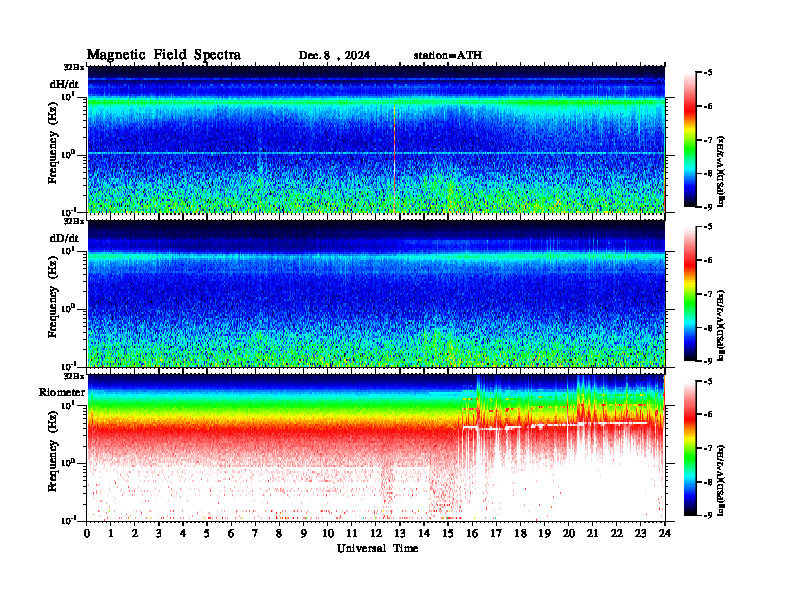This screenshot has width=792, height=612.
Task: Click hour tick label "18" on time axis
Action: (520, 533)
